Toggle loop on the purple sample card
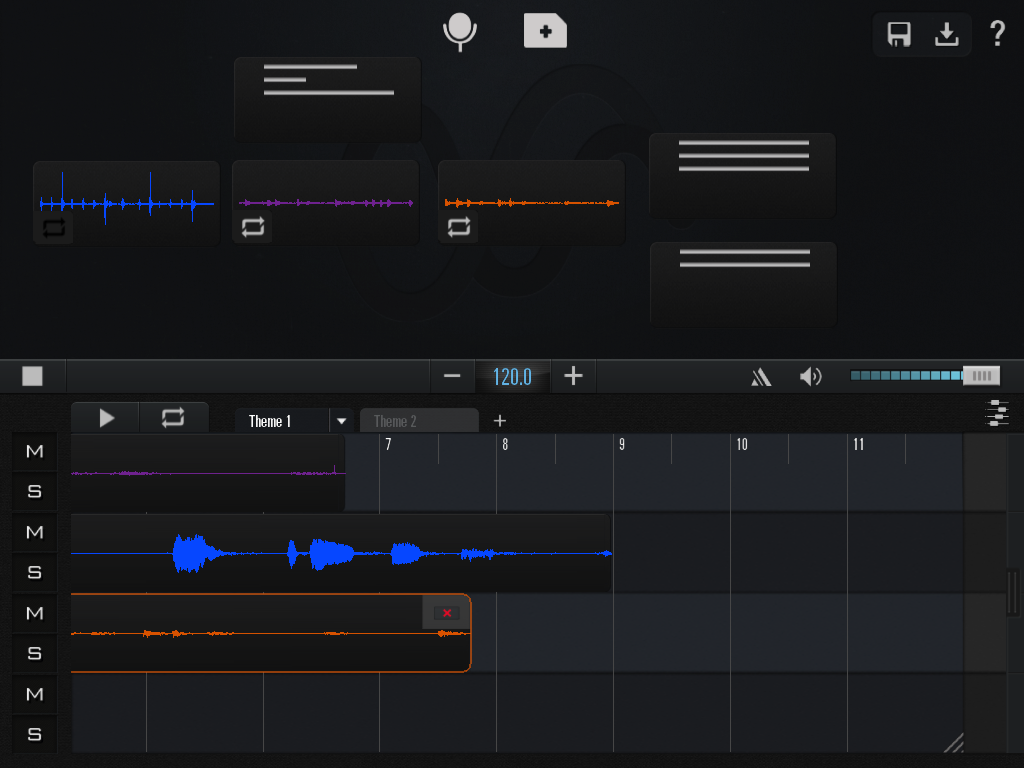Viewport: 1024px width, 768px height. [253, 227]
